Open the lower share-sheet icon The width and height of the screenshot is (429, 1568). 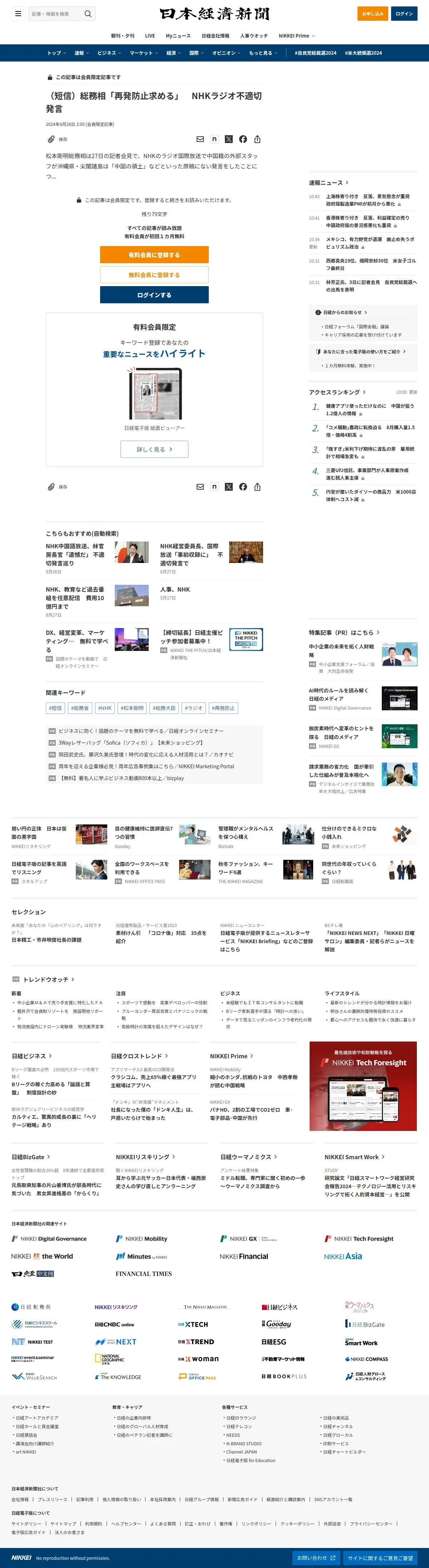(257, 487)
